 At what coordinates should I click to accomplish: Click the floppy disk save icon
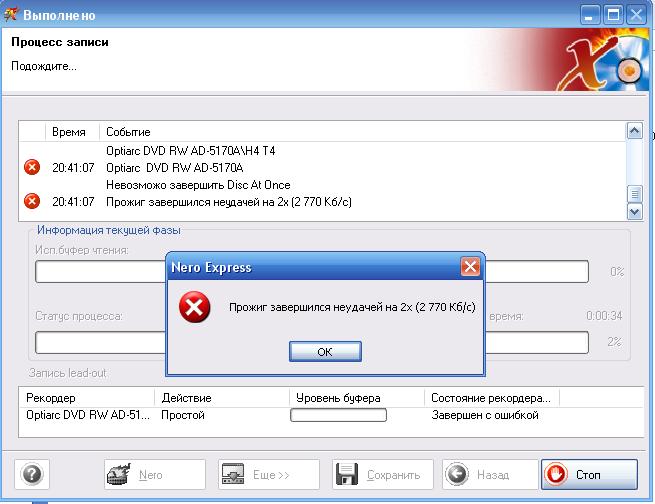click(x=347, y=474)
